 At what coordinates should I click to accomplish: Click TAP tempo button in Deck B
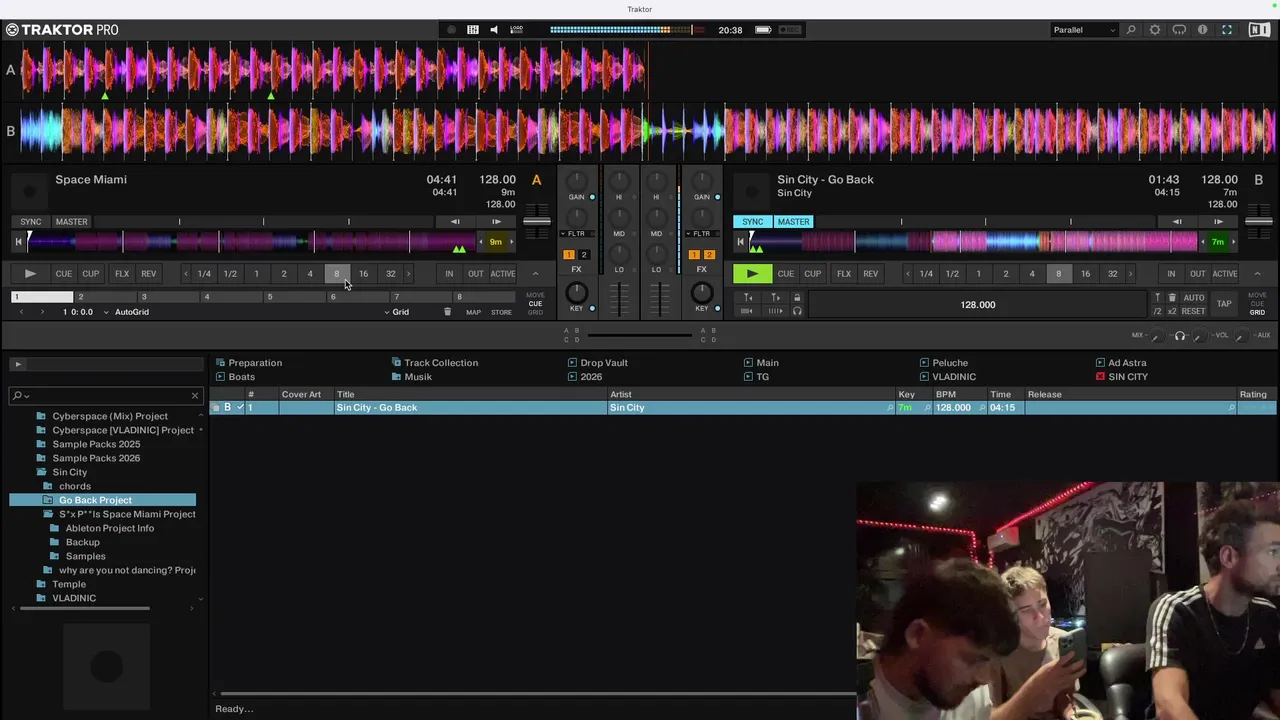point(1224,304)
